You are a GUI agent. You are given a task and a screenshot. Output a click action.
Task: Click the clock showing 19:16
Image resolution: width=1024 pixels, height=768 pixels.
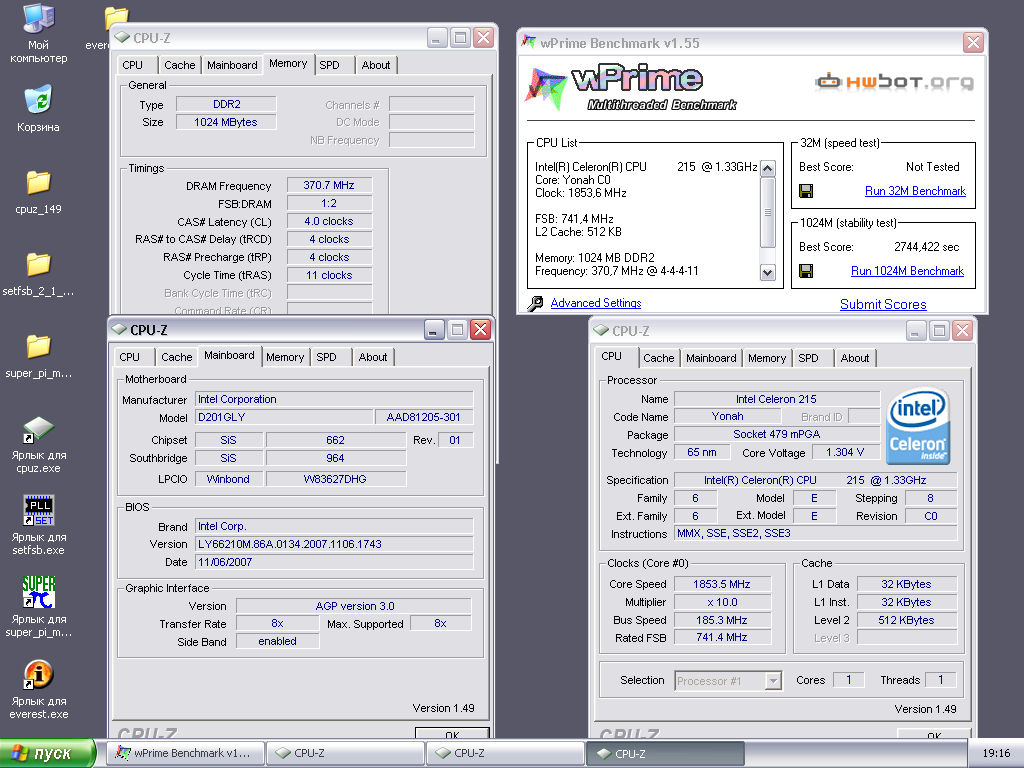click(996, 753)
